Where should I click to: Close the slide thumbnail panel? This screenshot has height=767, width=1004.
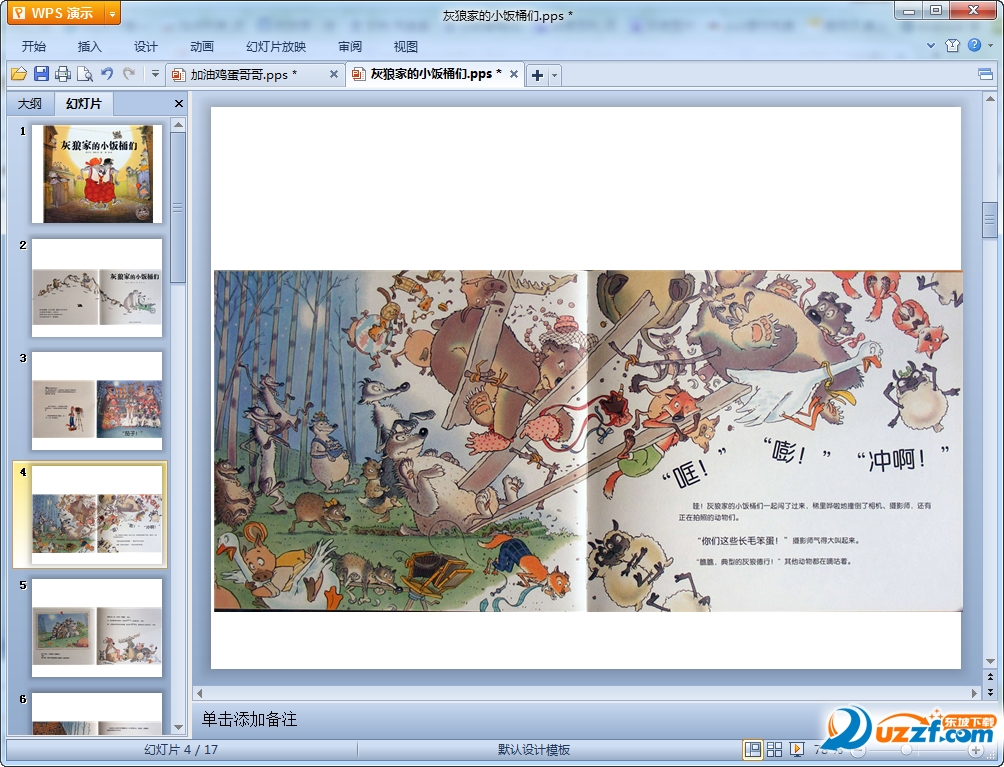179,103
